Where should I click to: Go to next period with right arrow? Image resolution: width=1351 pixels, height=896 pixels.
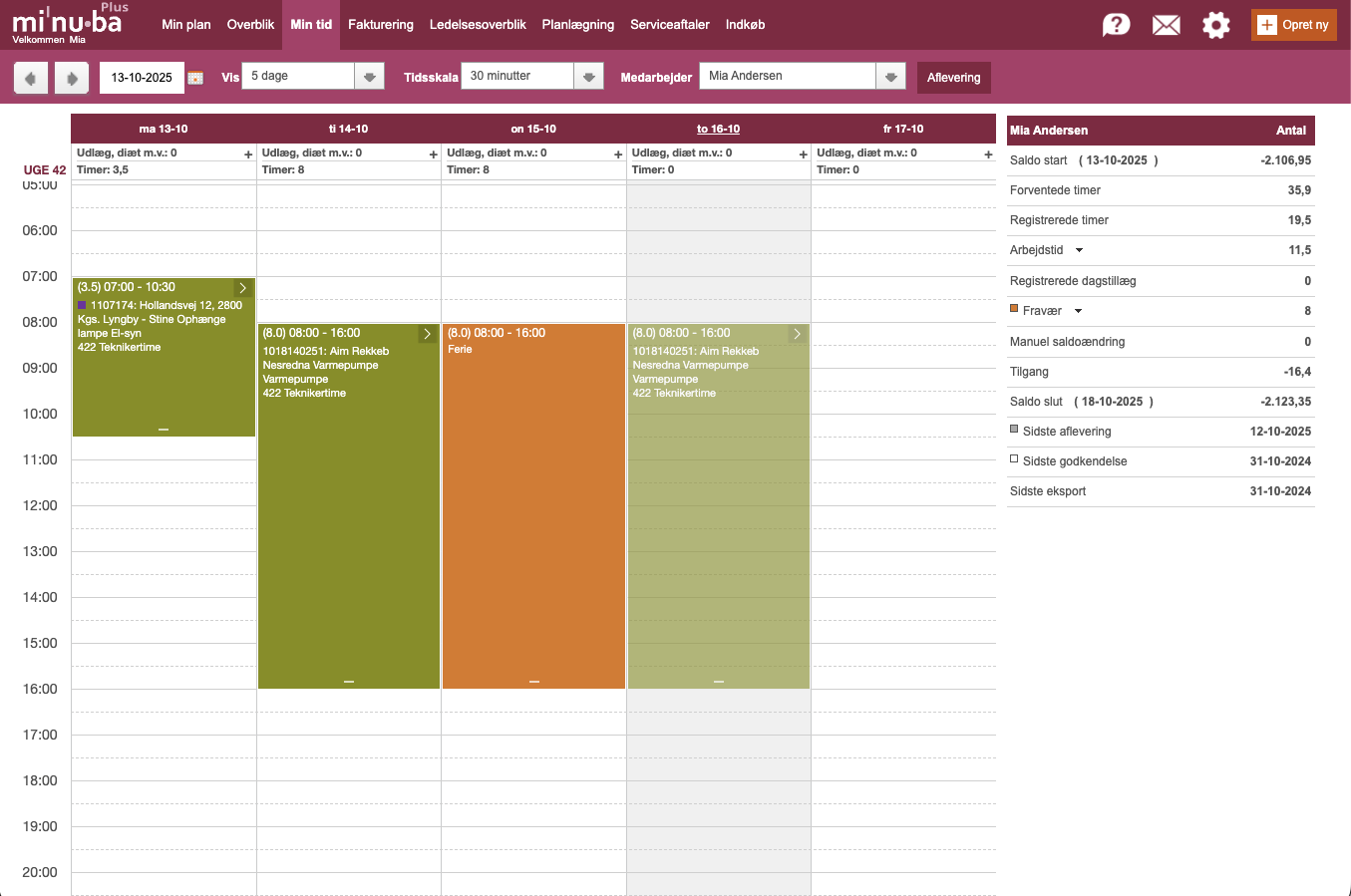(72, 78)
